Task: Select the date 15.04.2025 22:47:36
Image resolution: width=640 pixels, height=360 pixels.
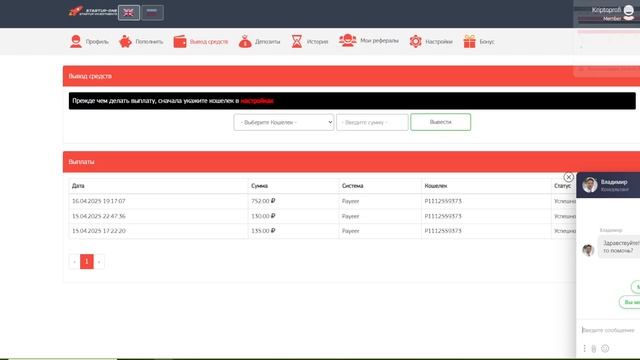Action: coord(98,216)
